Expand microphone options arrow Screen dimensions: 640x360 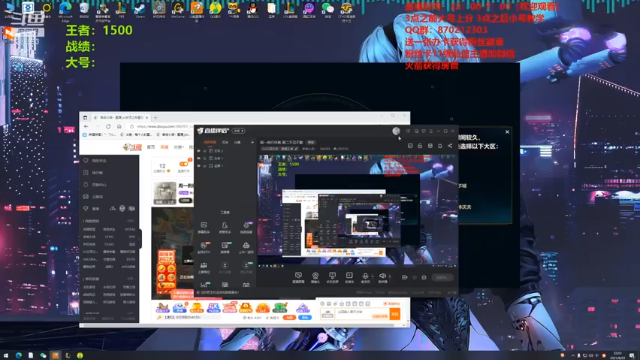pos(372,276)
